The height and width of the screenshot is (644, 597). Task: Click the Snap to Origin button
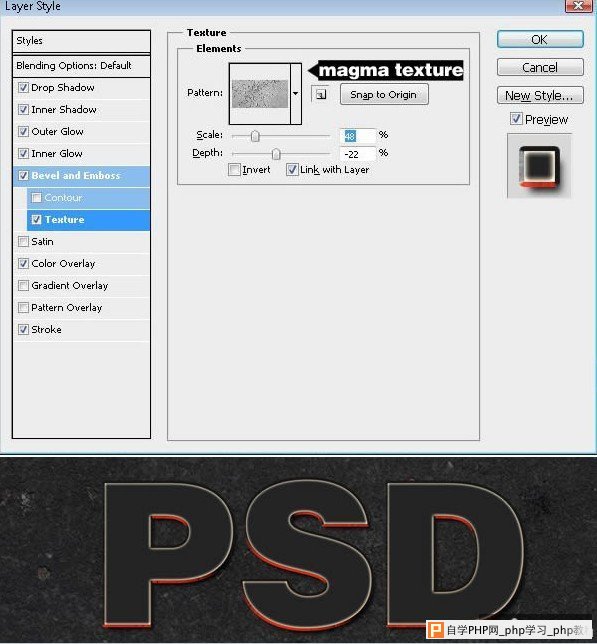coord(384,94)
